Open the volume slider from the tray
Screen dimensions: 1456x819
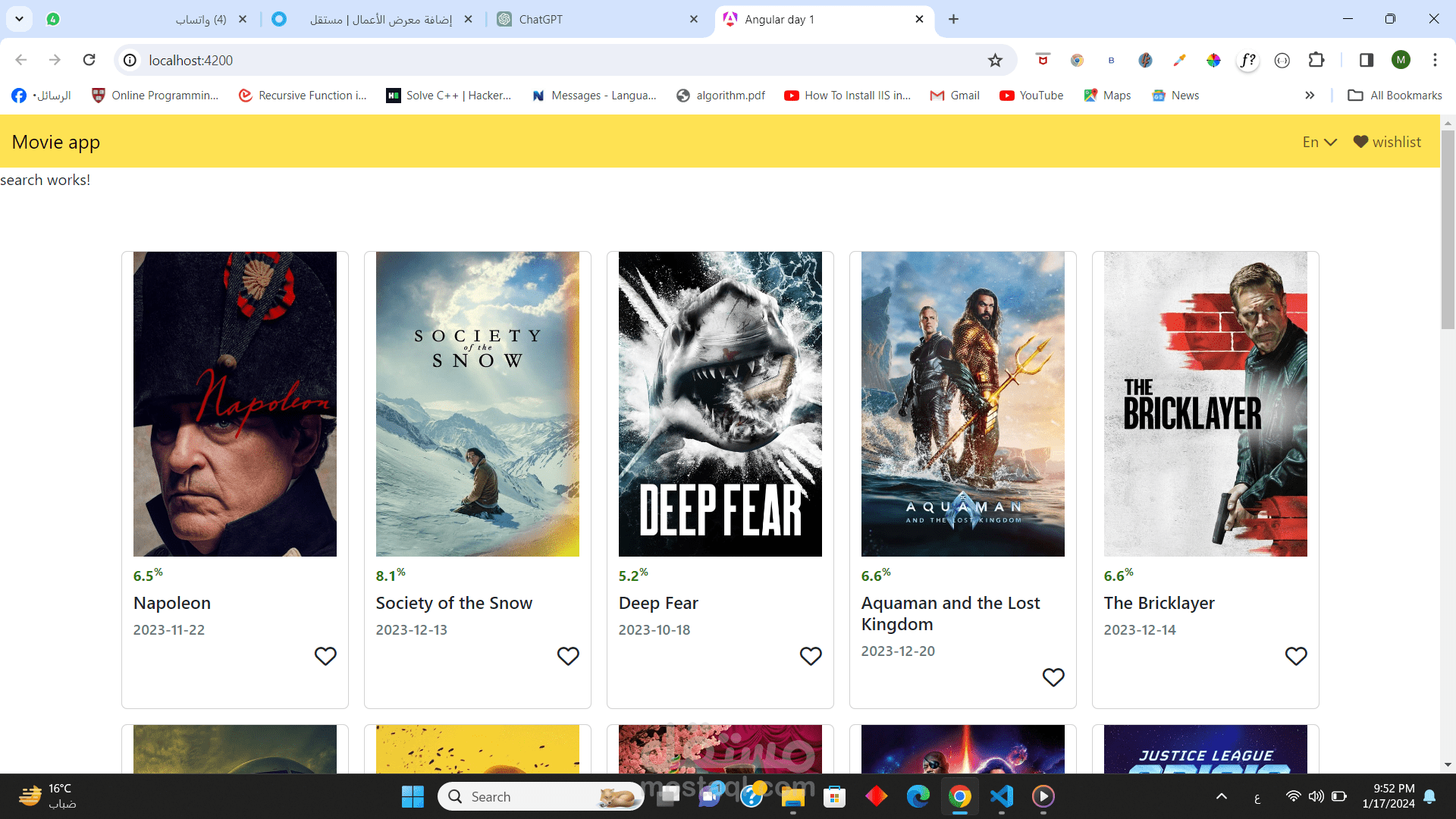pyautogui.click(x=1316, y=796)
